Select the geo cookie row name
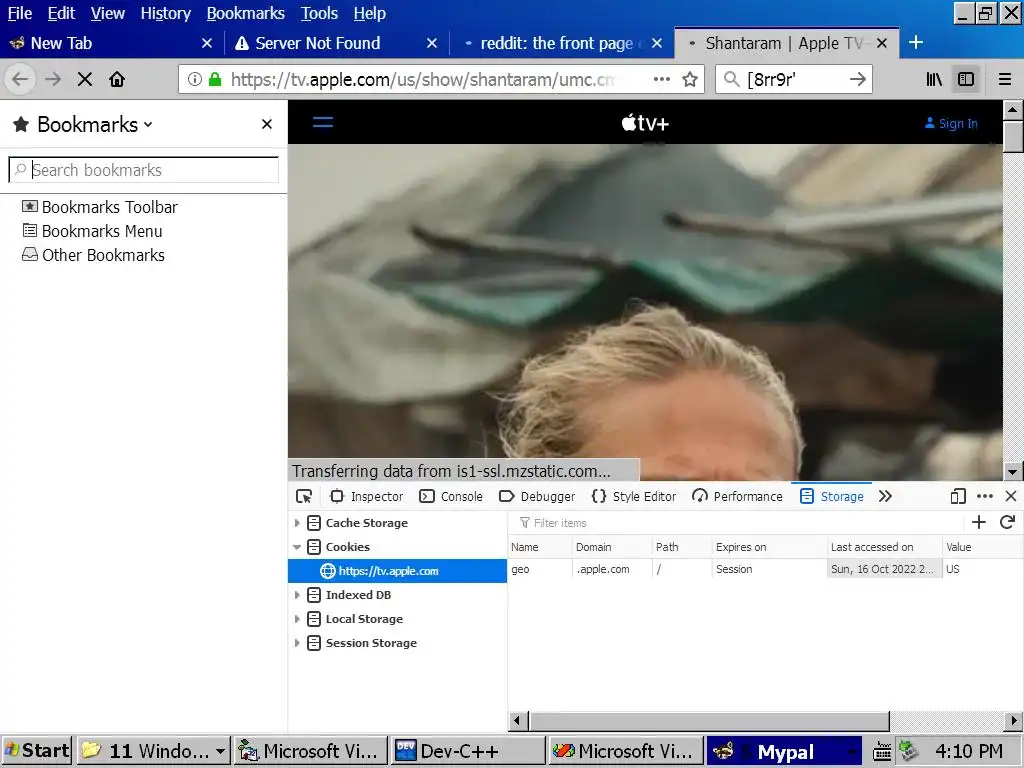 (520, 569)
